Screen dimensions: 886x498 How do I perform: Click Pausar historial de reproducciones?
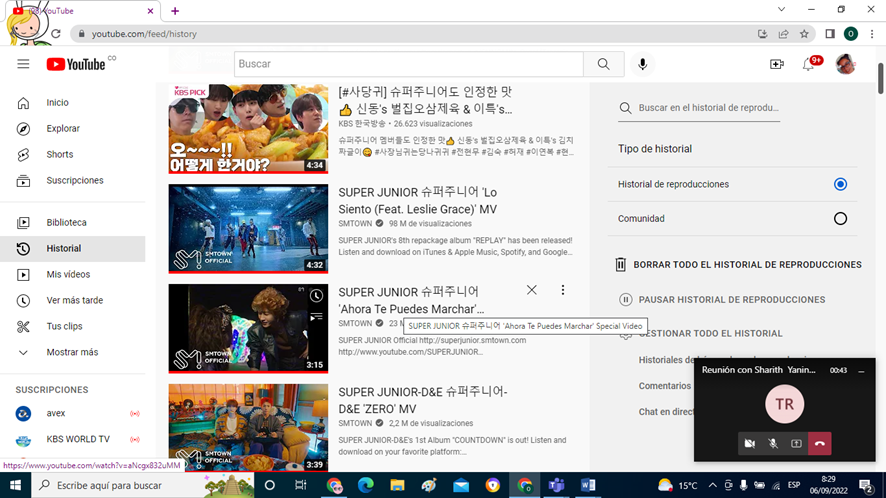pos(722,300)
